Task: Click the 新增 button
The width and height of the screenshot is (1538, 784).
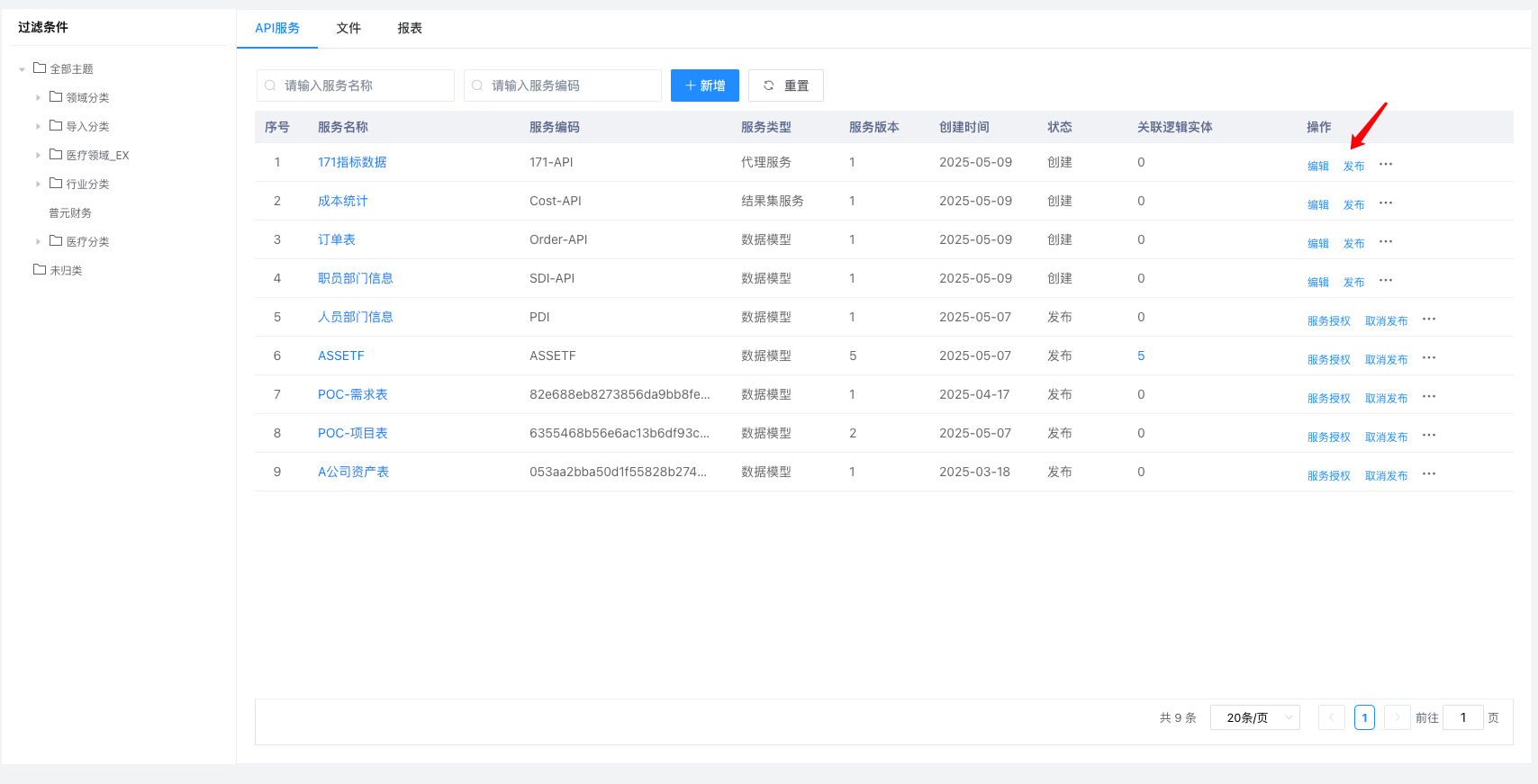Action: [704, 86]
